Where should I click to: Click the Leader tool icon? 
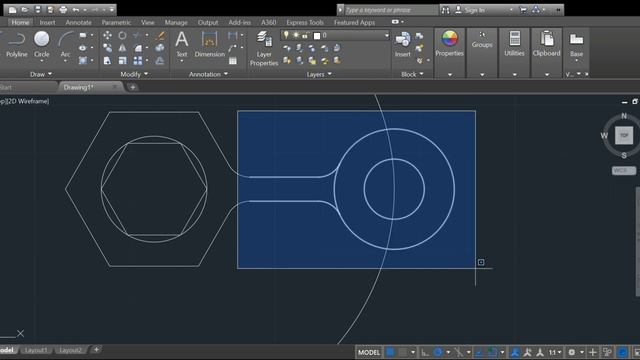click(233, 48)
